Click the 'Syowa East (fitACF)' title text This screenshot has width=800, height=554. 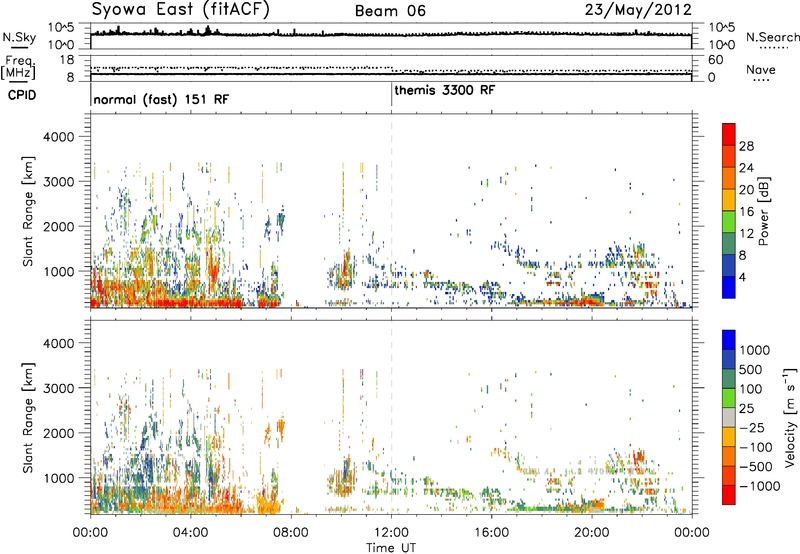point(180,9)
